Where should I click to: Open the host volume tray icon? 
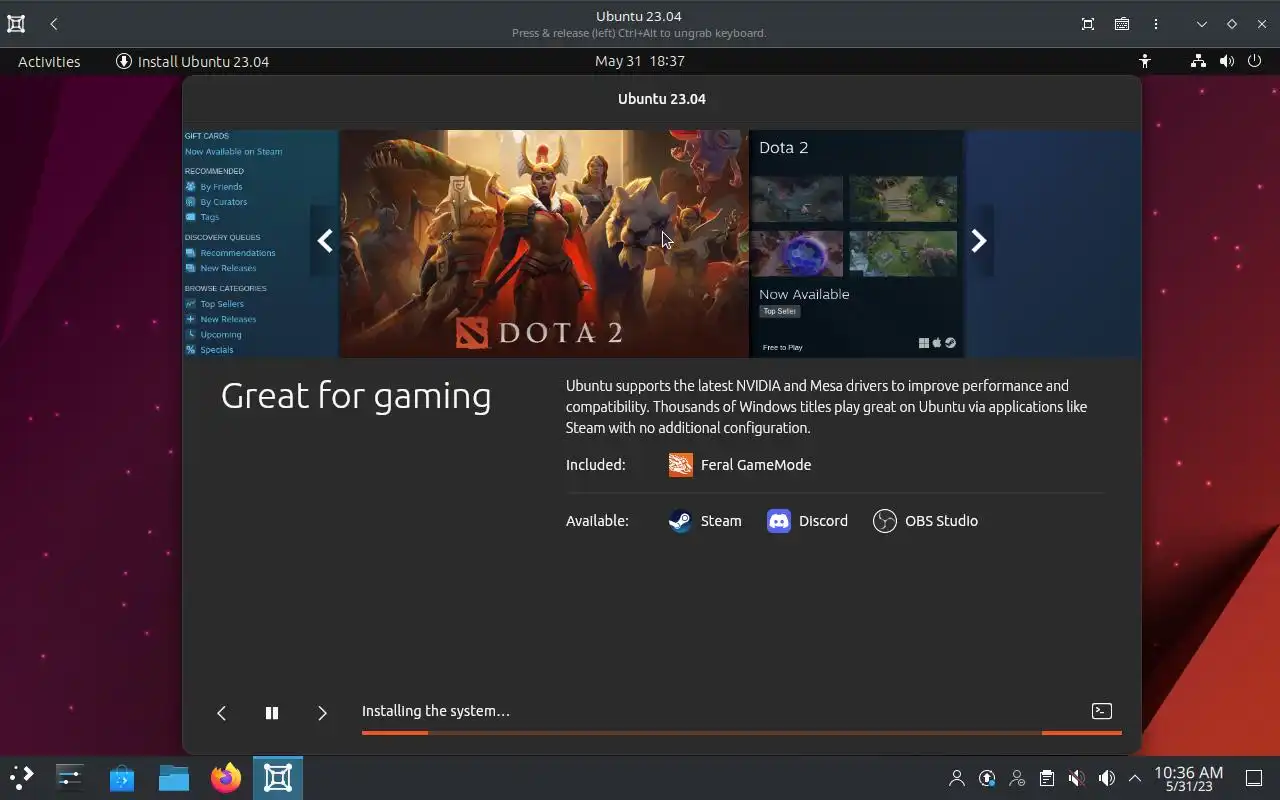(1106, 778)
